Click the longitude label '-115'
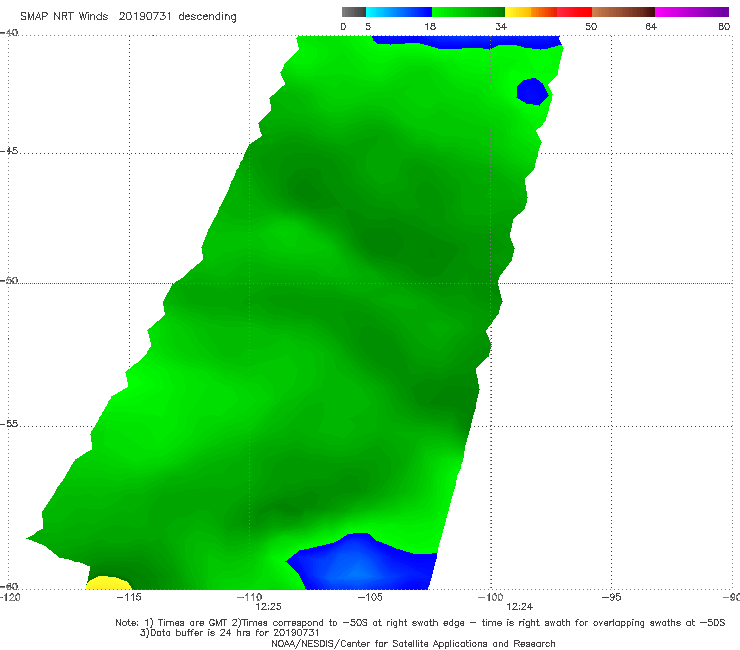The height and width of the screenshot is (650, 740). (x=129, y=597)
